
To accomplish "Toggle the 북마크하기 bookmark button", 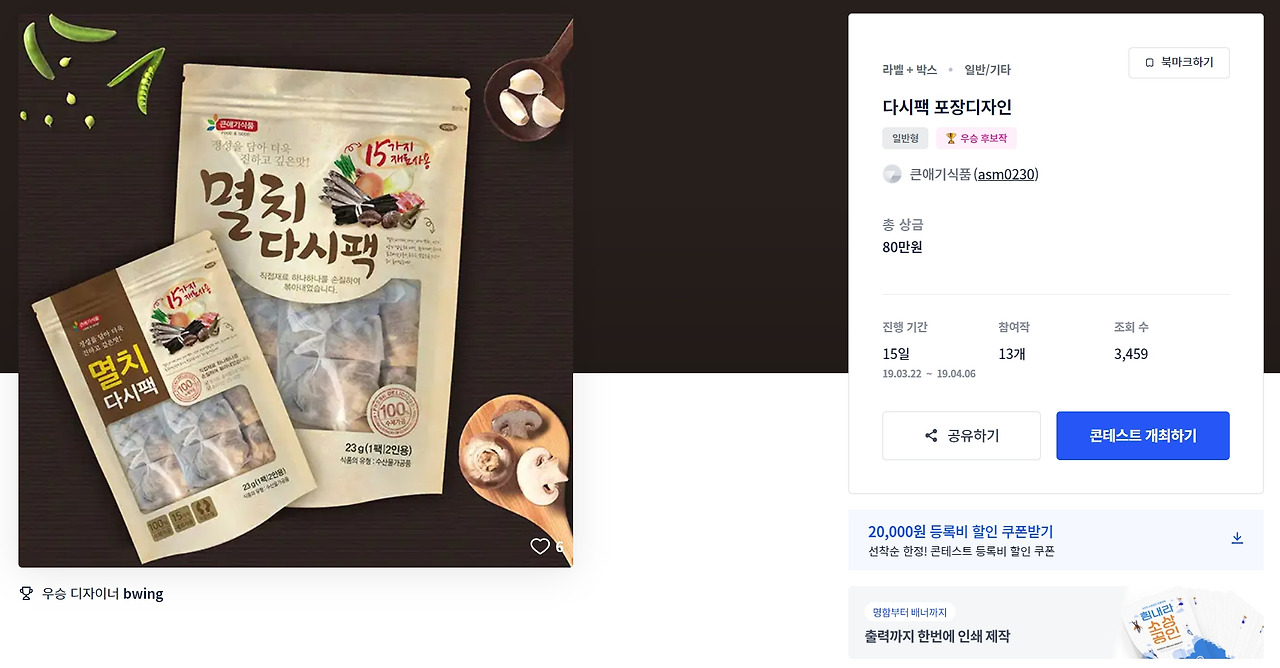I will click(1179, 62).
